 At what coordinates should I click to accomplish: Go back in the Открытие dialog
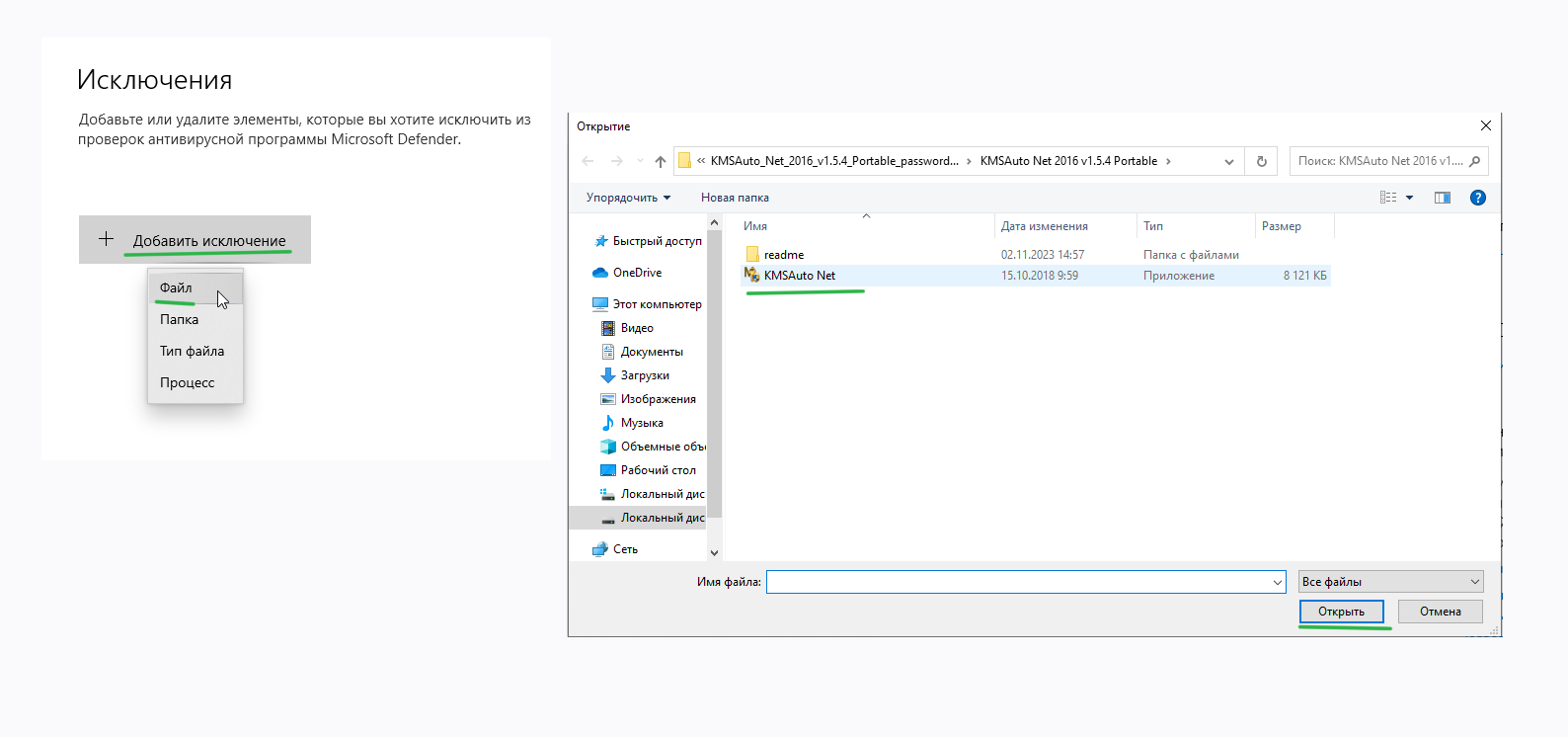pyautogui.click(x=588, y=161)
